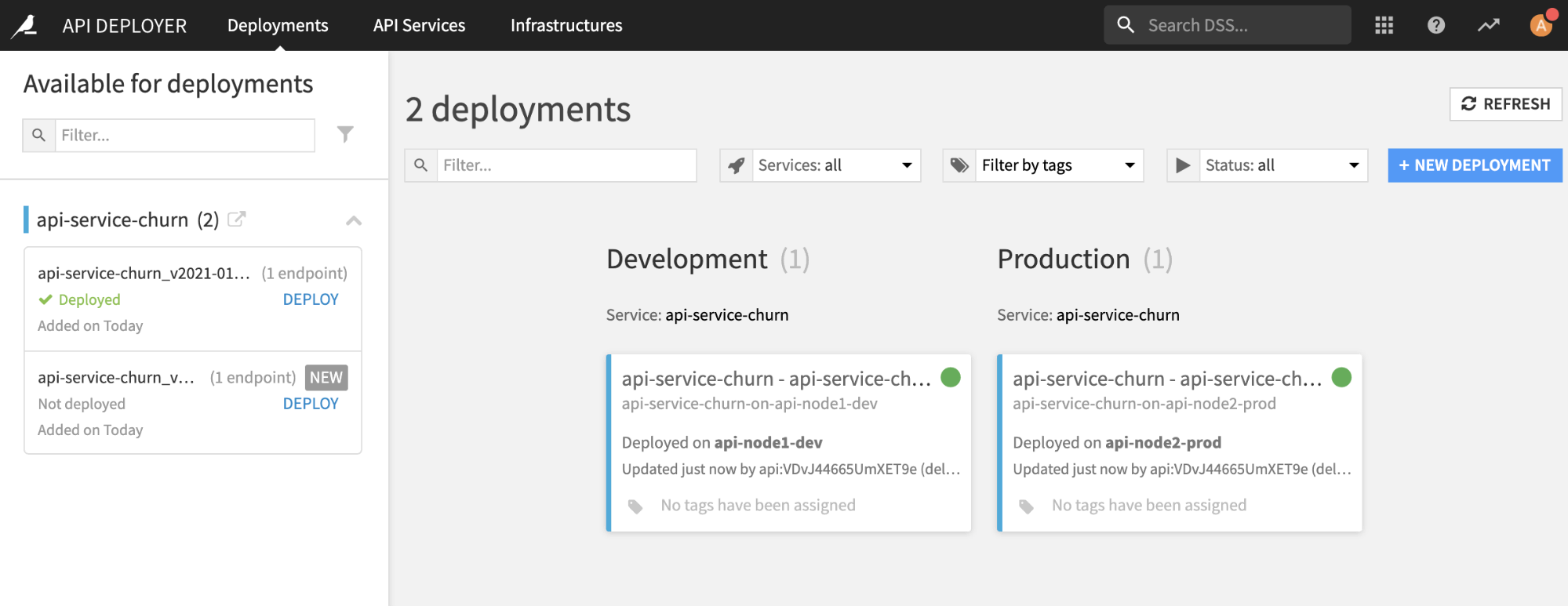This screenshot has height=606, width=1568.
Task: Click api-service-churn-on-api-node1-dev text
Action: [x=750, y=404]
